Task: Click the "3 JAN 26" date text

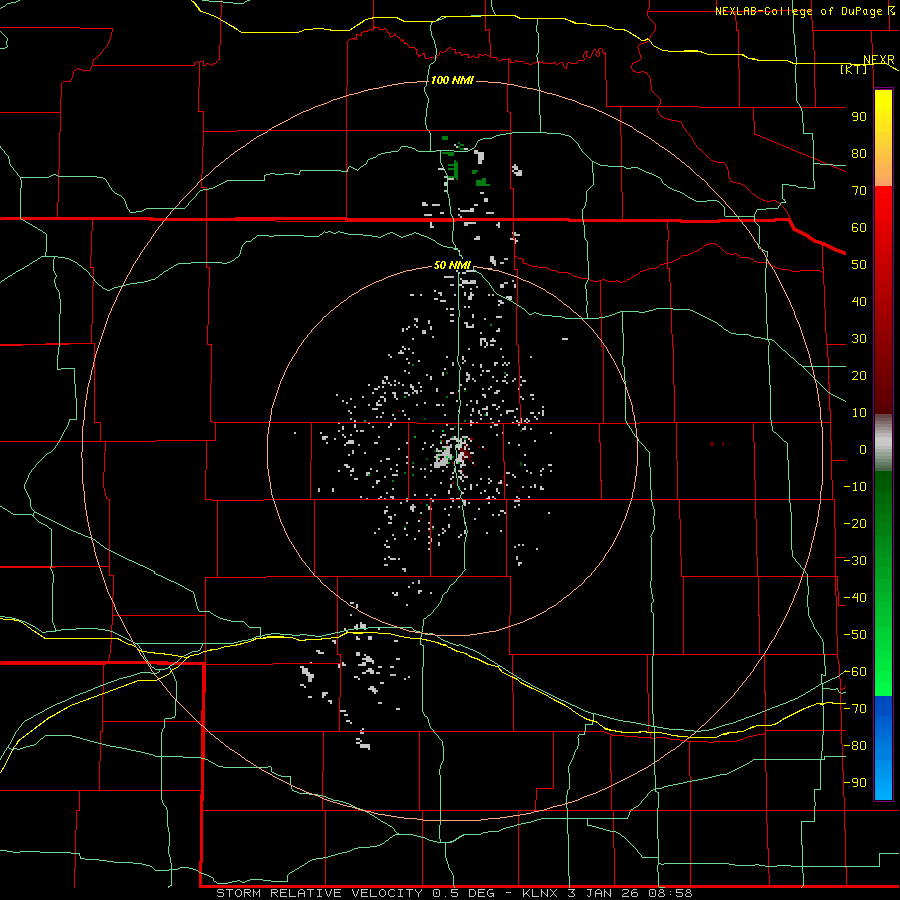Action: (x=603, y=893)
